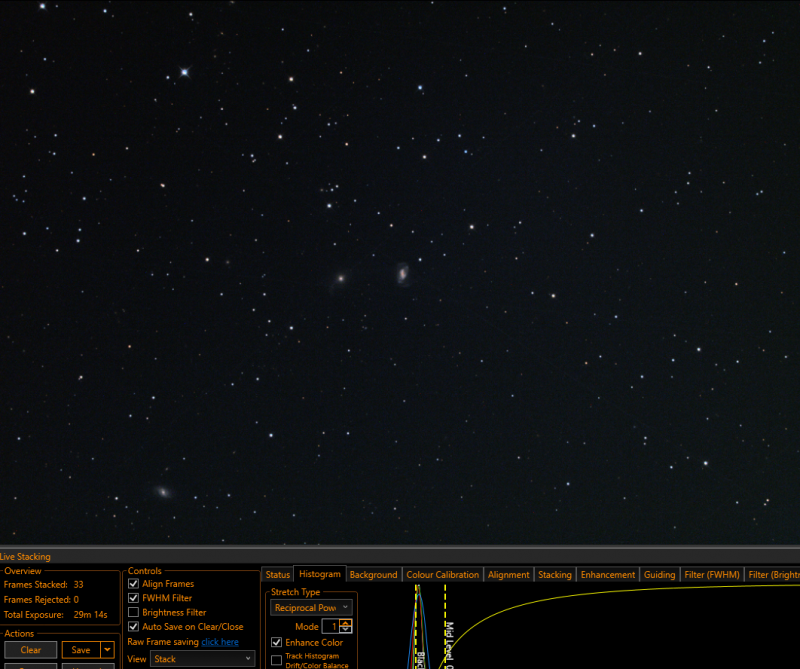800x669 pixels.
Task: Go to the Alignment tab
Action: pos(509,575)
